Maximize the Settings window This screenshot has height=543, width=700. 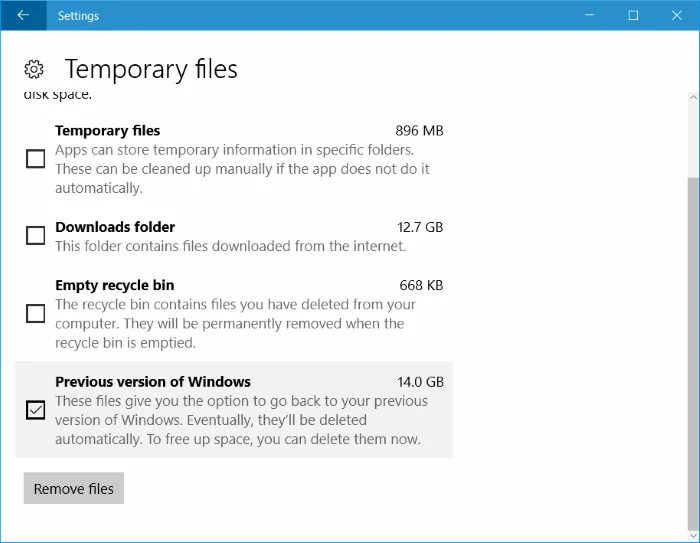click(x=633, y=15)
